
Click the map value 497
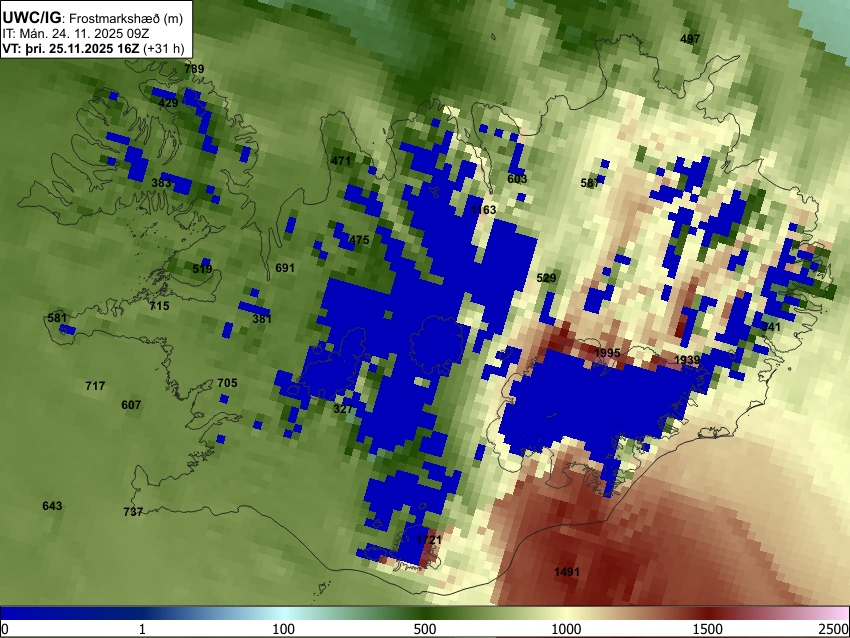[690, 38]
